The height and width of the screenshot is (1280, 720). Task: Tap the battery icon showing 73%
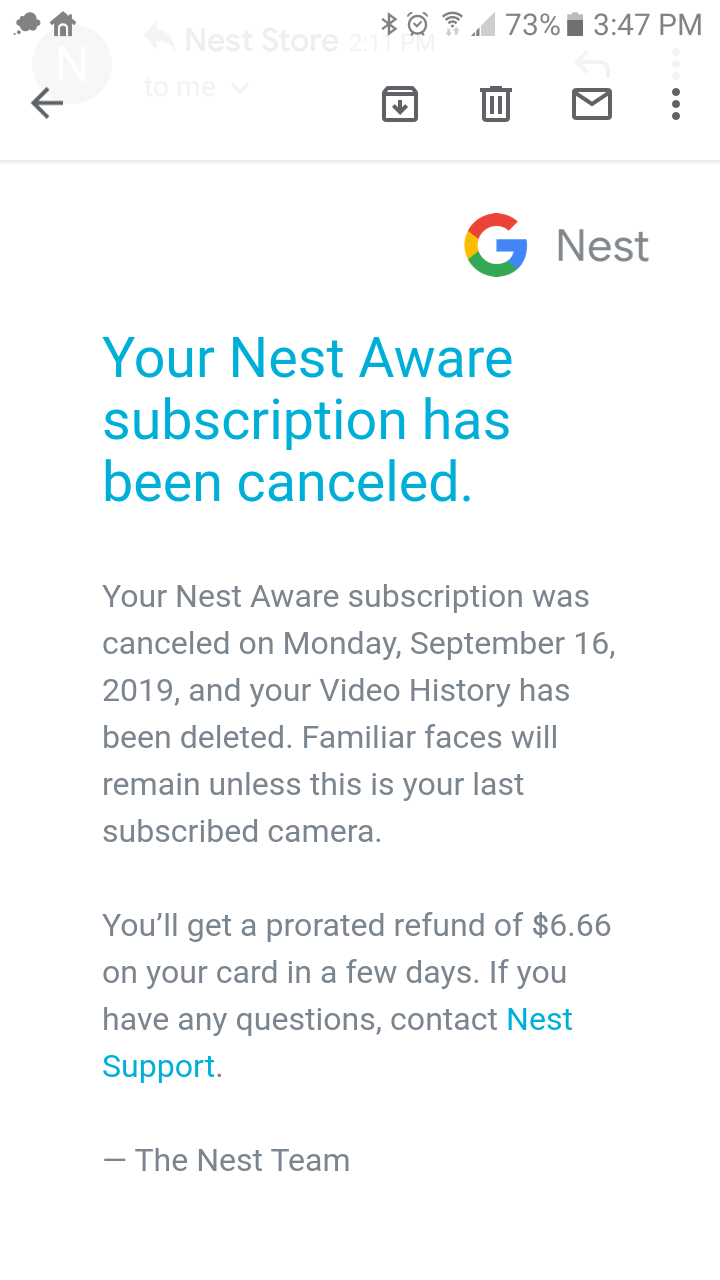tap(574, 24)
